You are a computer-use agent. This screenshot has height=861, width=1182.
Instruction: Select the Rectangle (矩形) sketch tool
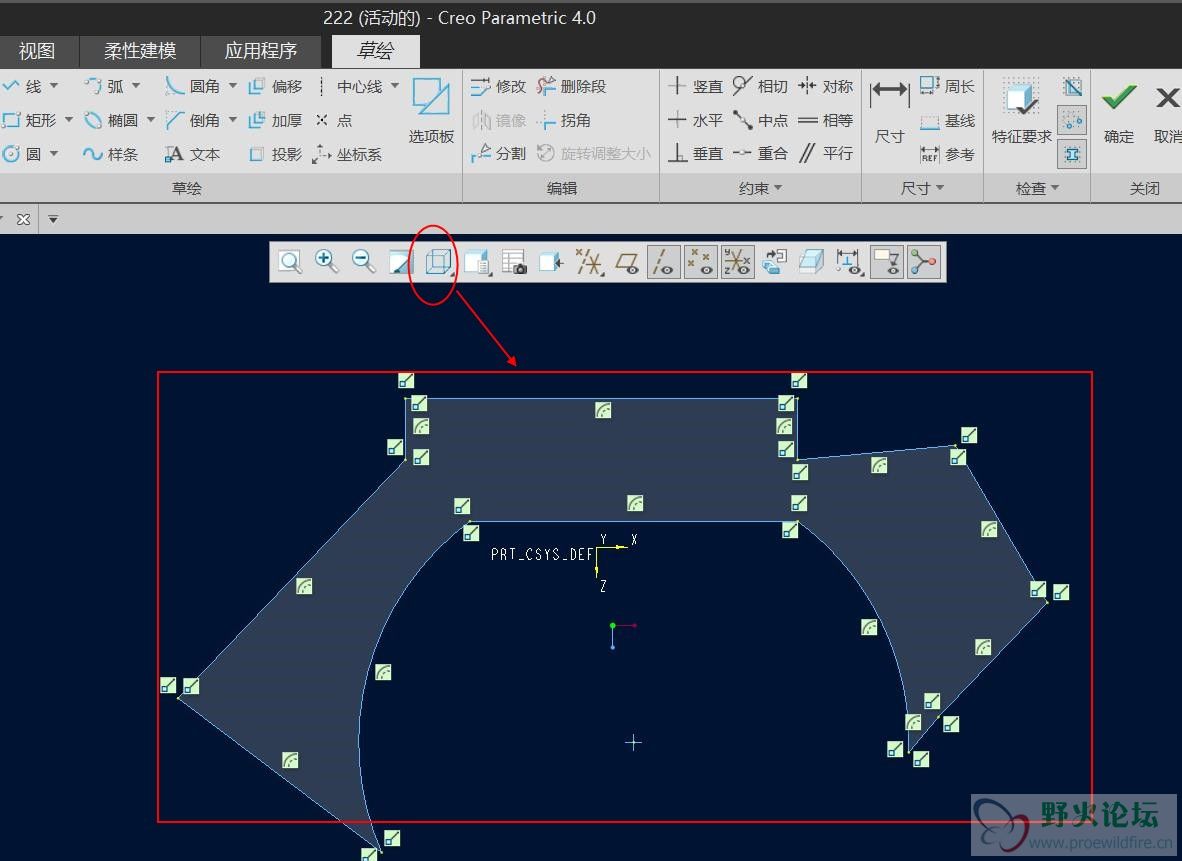coord(30,120)
